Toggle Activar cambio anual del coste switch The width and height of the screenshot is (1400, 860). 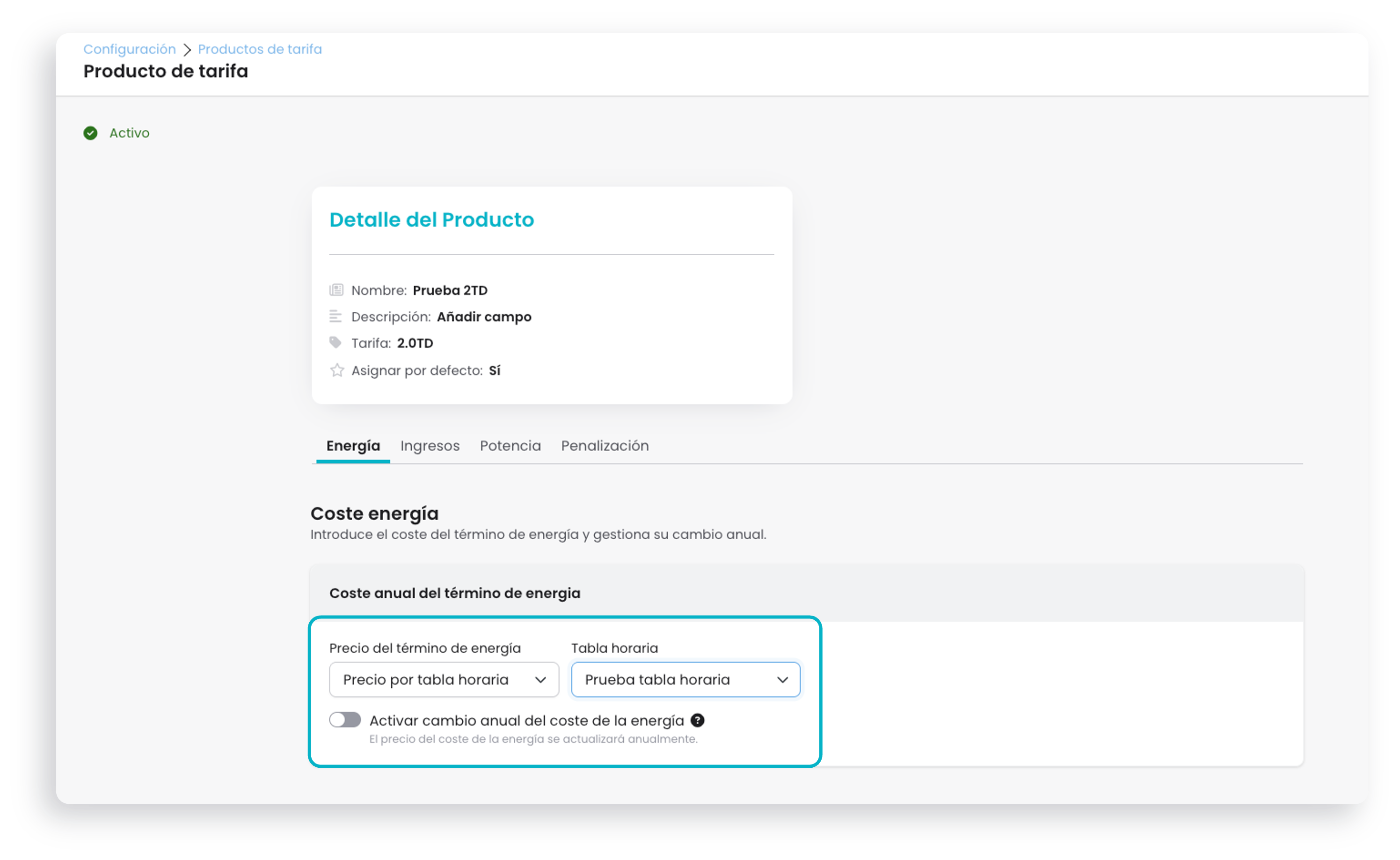point(345,720)
